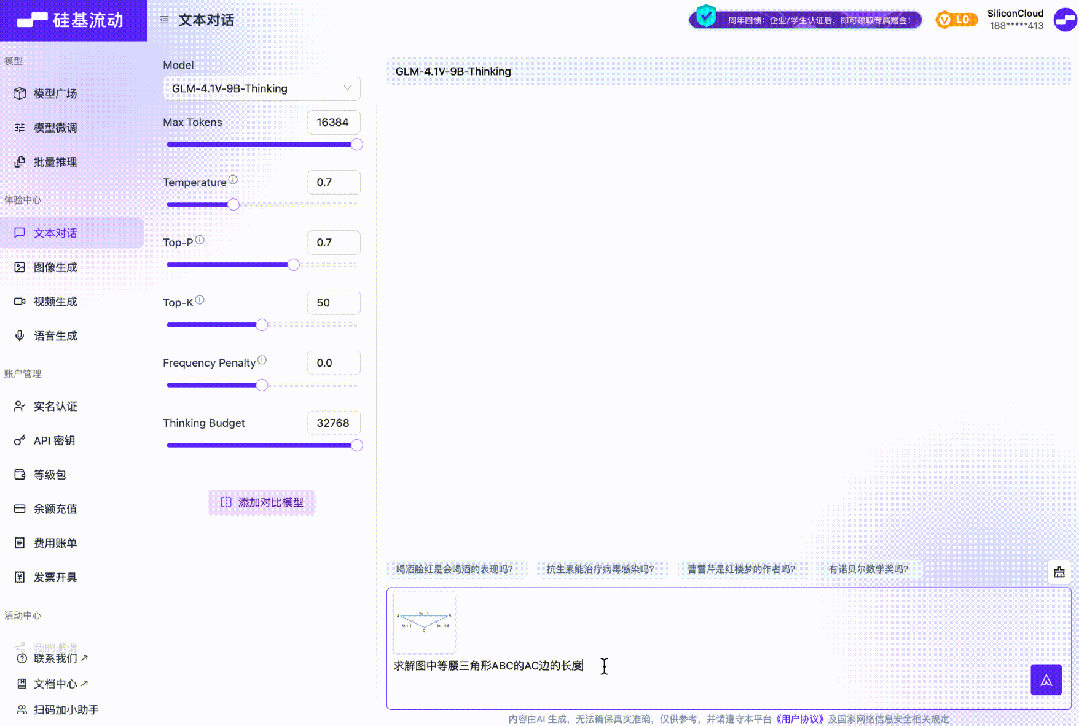This screenshot has height=726, width=1079.
Task: Open the 用户协议 link
Action: (800, 719)
